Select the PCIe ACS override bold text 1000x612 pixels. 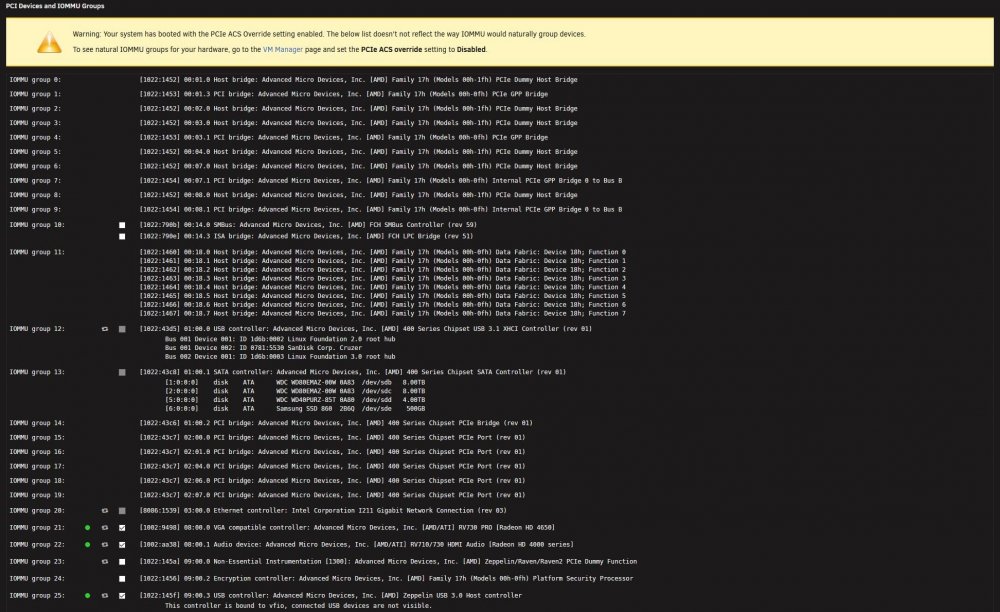tap(392, 50)
